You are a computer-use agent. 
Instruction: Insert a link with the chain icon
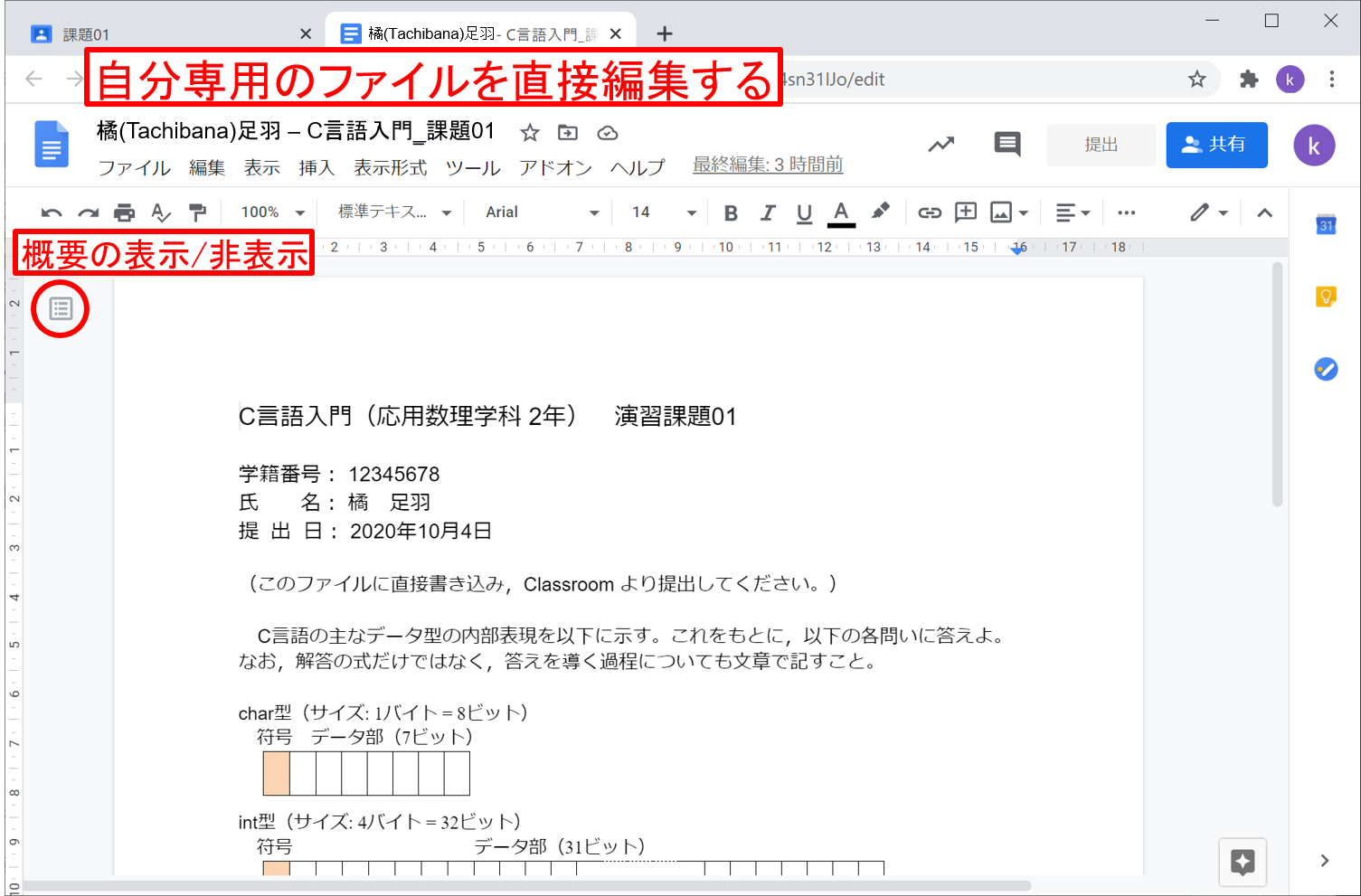(930, 213)
